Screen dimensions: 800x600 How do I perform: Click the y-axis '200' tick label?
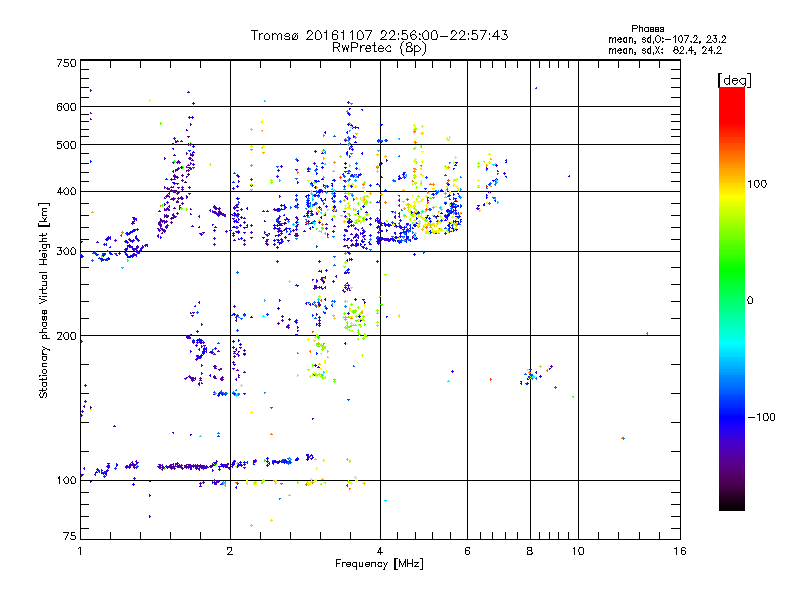tap(66, 336)
